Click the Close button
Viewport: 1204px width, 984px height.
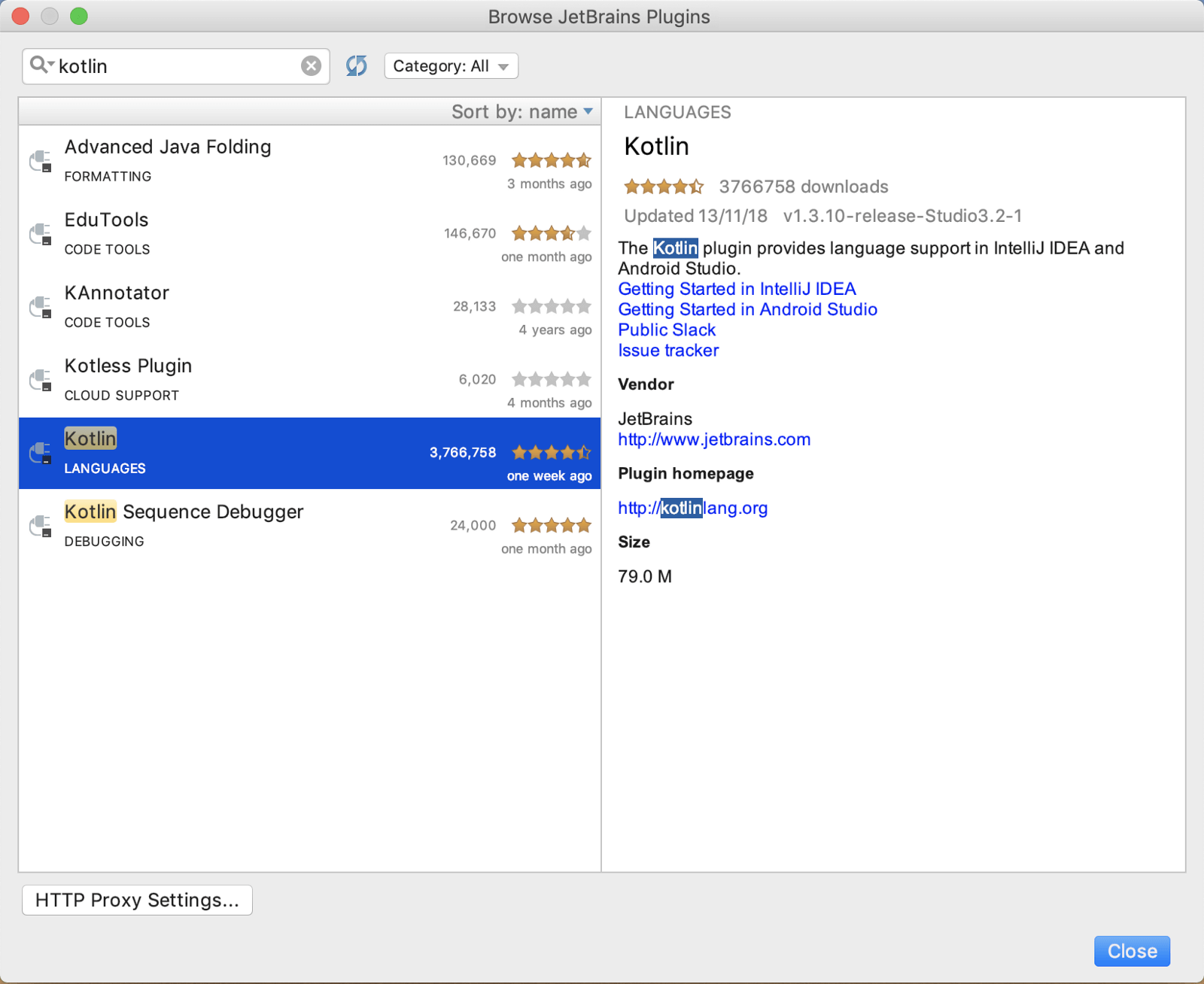tap(1132, 951)
